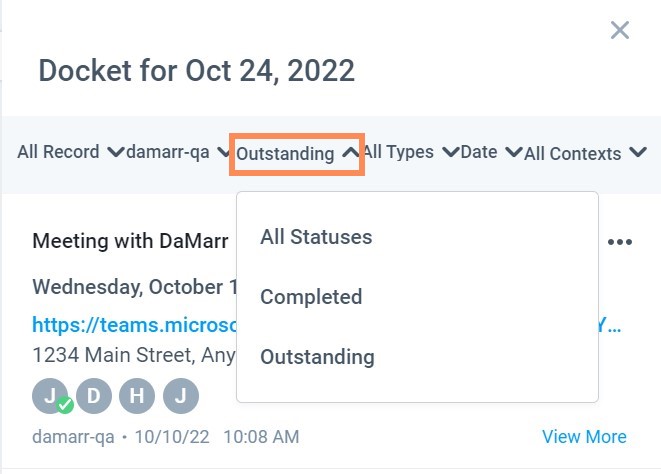Click the Docket for Oct 24, 2022 heading
This screenshot has height=474, width=661.
[x=196, y=70]
